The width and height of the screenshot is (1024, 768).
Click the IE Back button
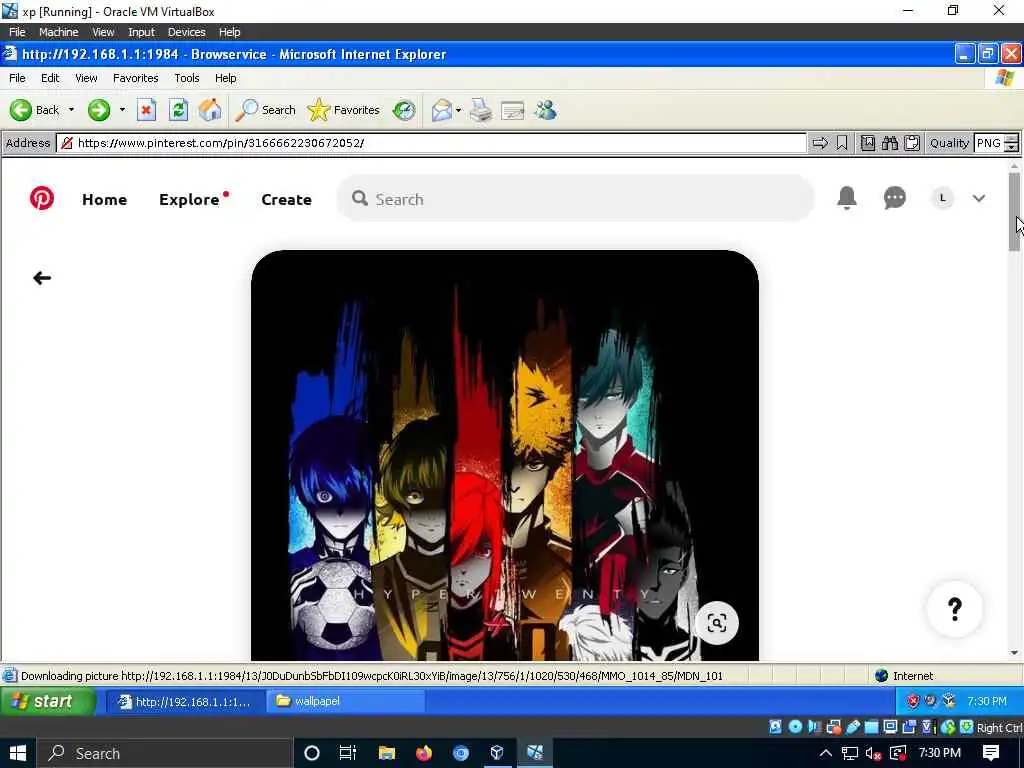[x=35, y=110]
